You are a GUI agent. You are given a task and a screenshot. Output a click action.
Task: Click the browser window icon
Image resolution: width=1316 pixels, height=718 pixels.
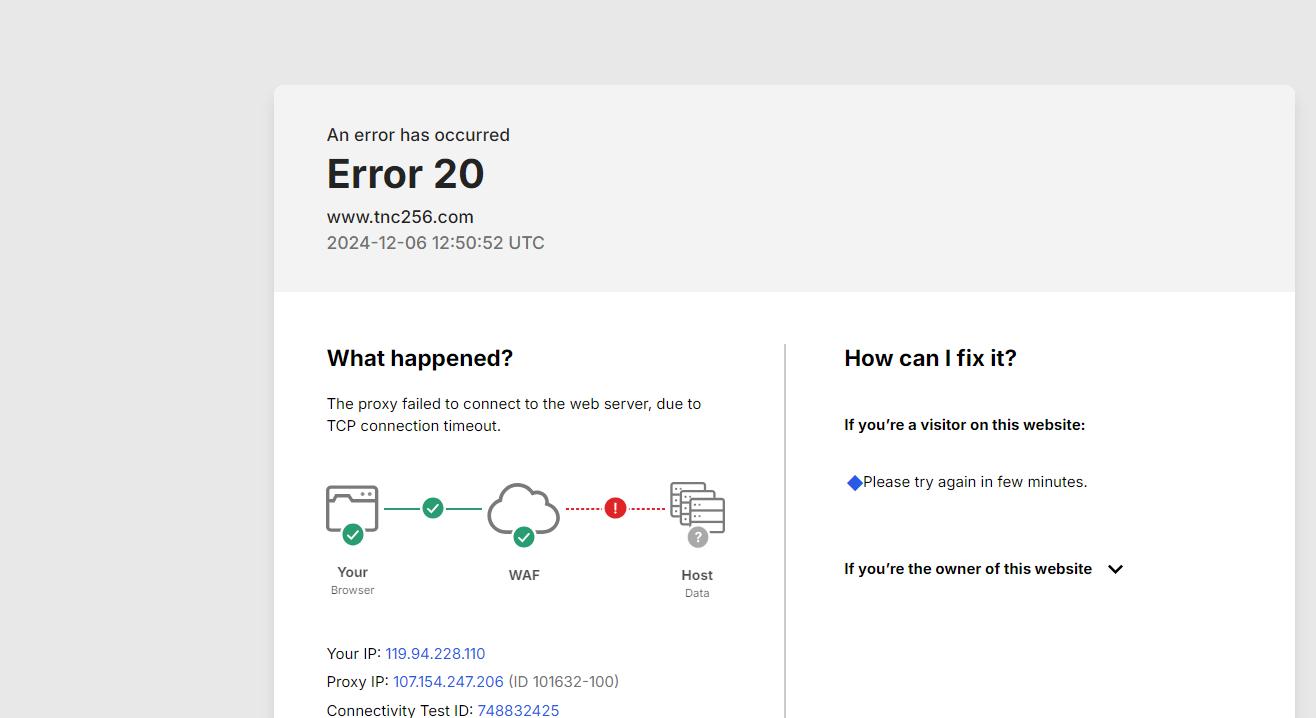(352, 505)
